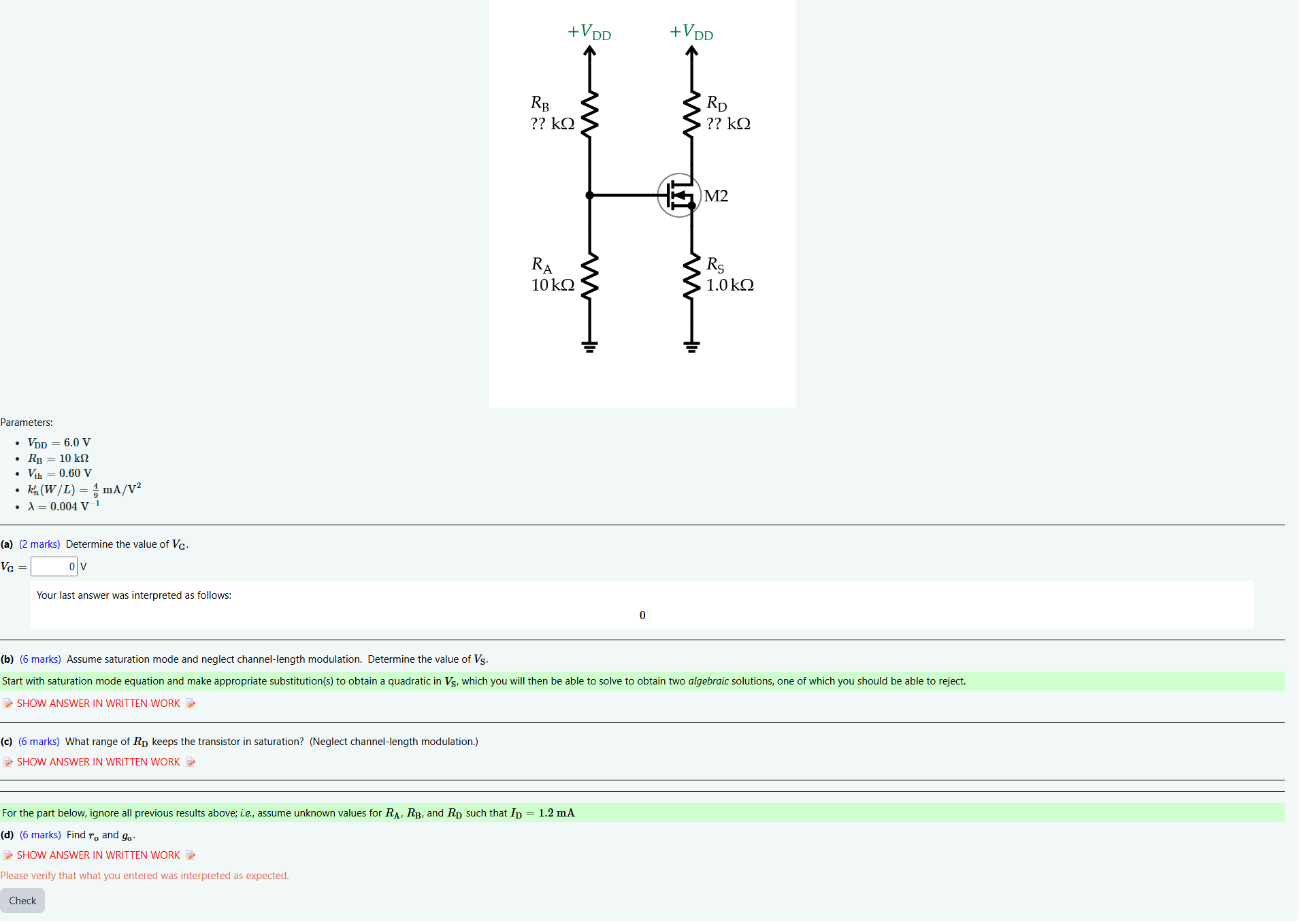Click the '(6 marks)' text in part (d)
The image size is (1312, 924).
[40, 835]
